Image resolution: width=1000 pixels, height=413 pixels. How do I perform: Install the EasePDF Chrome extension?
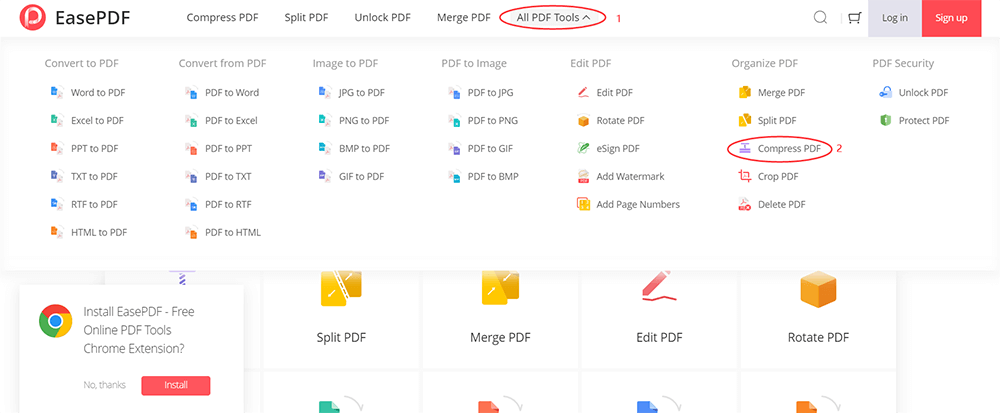(x=176, y=385)
